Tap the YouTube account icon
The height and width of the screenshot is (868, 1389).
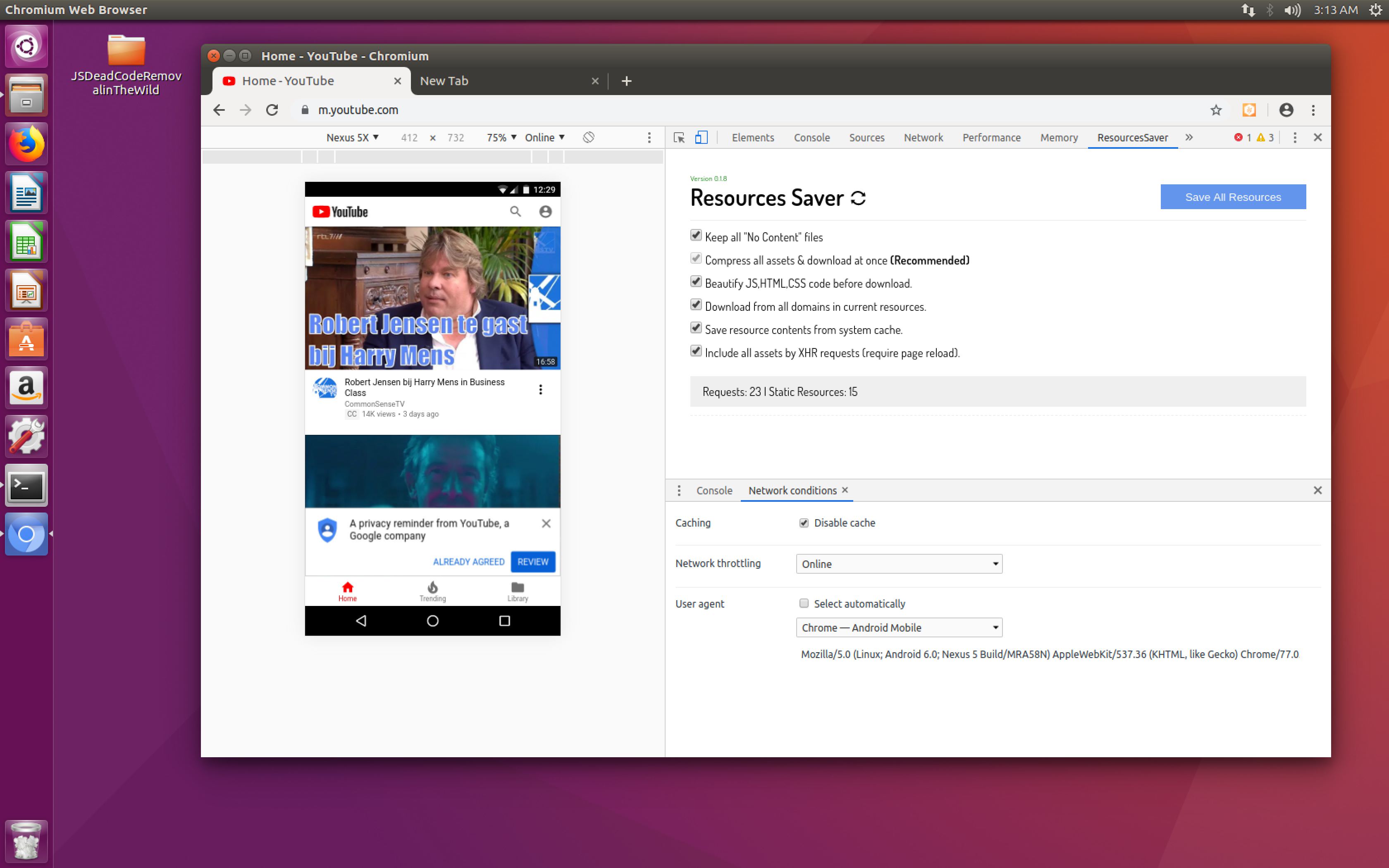point(545,212)
